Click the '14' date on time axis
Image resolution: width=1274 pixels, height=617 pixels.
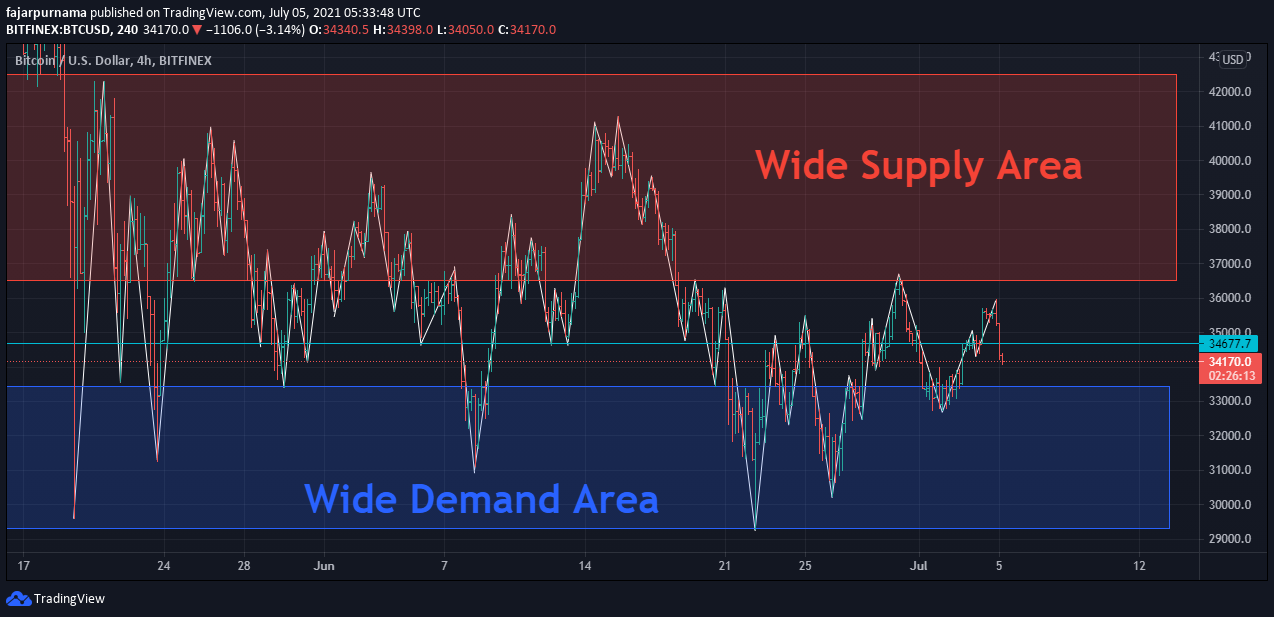(585, 566)
